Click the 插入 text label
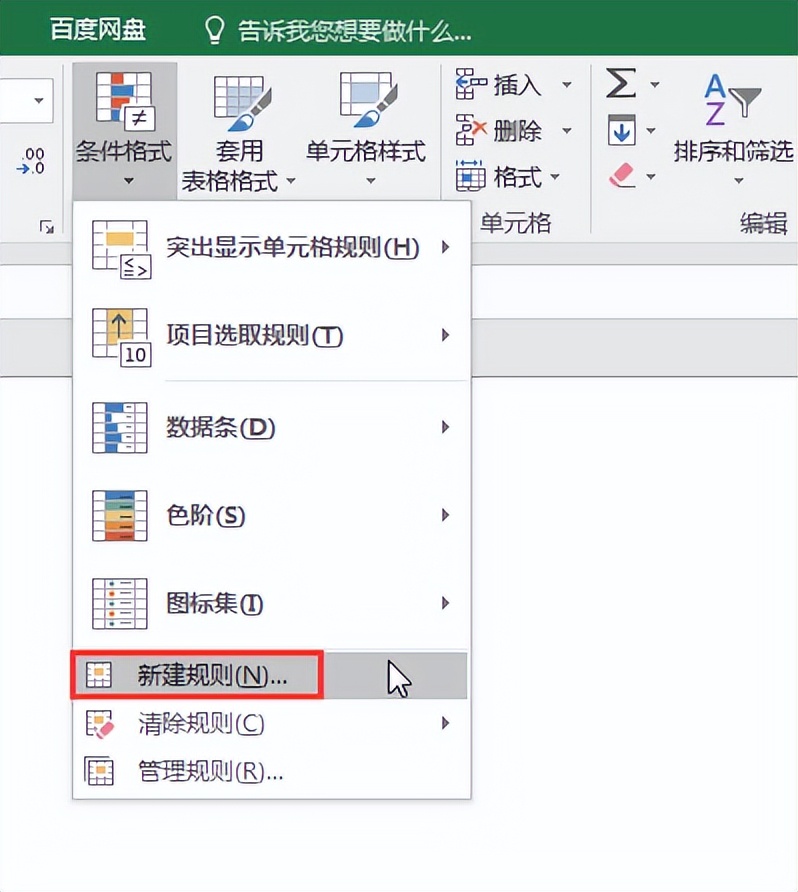Viewport: 798px width, 892px height. (516, 85)
